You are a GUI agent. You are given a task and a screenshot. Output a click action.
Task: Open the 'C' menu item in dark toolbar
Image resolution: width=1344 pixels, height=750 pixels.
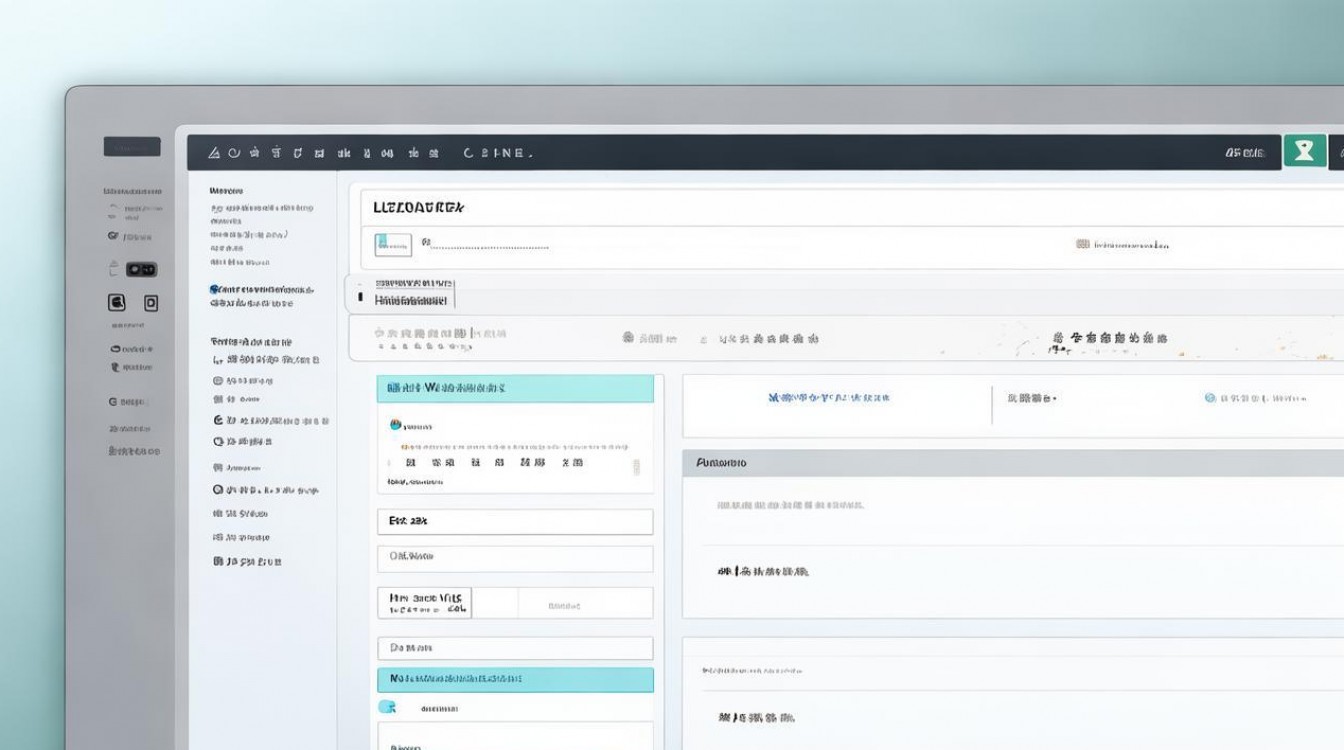point(469,153)
